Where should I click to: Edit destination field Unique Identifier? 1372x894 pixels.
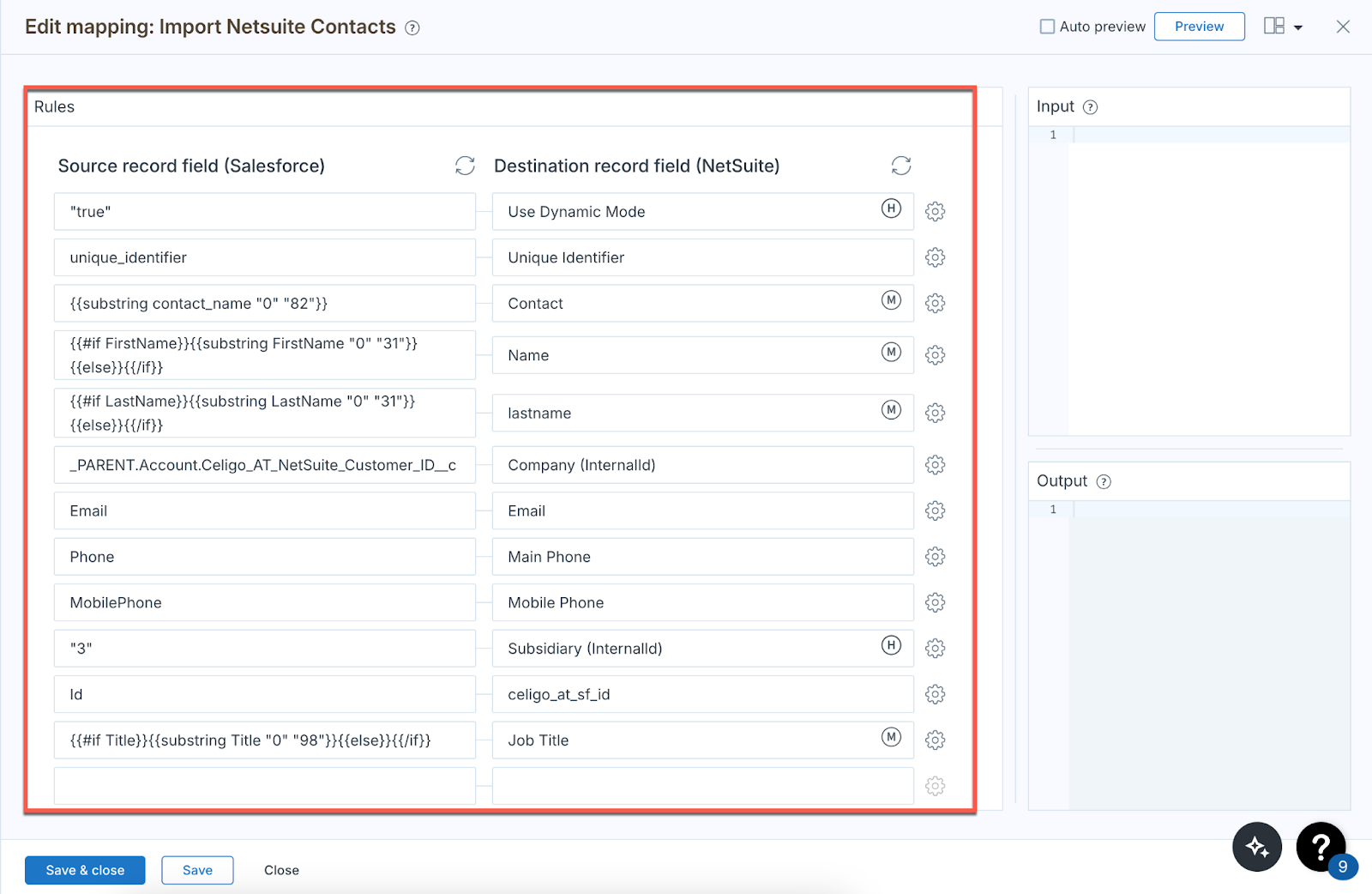(x=702, y=257)
